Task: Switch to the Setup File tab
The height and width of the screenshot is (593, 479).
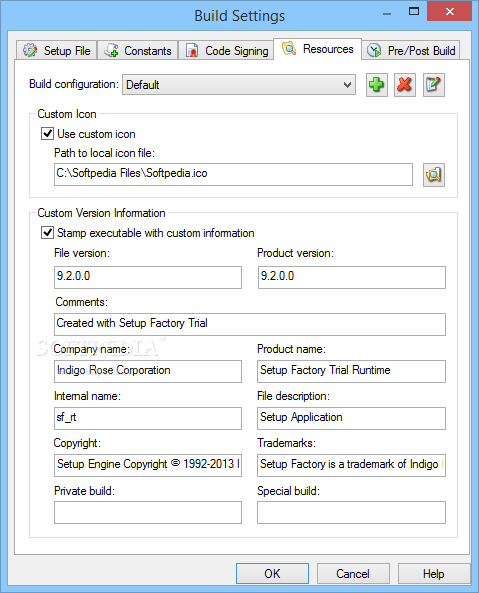Action: pyautogui.click(x=56, y=51)
